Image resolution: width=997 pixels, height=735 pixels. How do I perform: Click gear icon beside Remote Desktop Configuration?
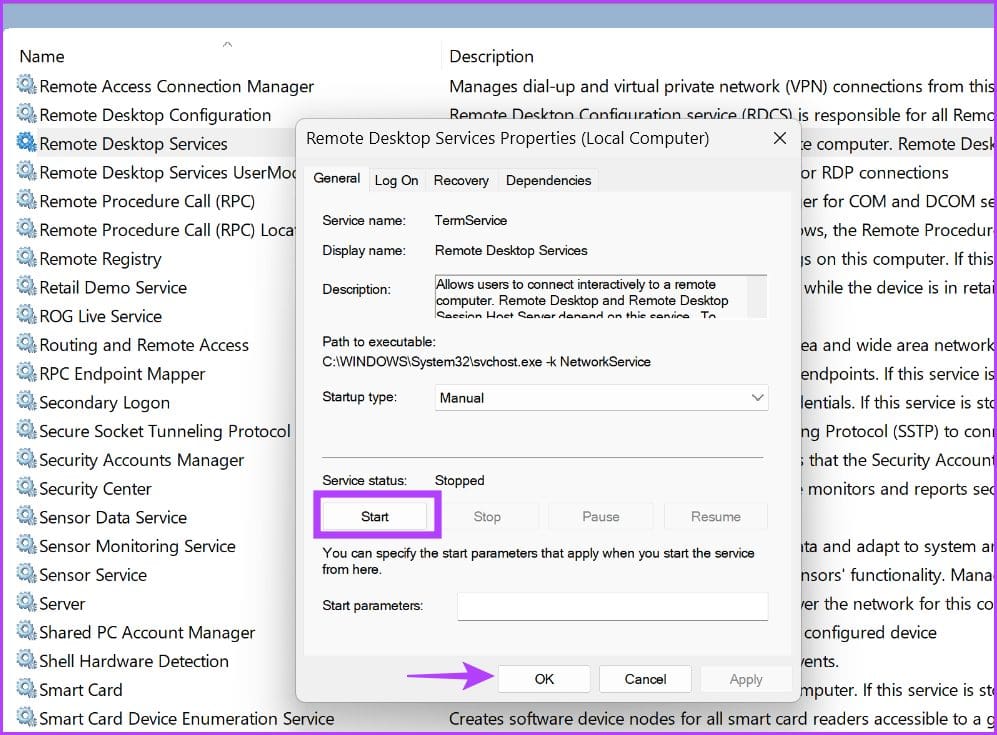27,113
